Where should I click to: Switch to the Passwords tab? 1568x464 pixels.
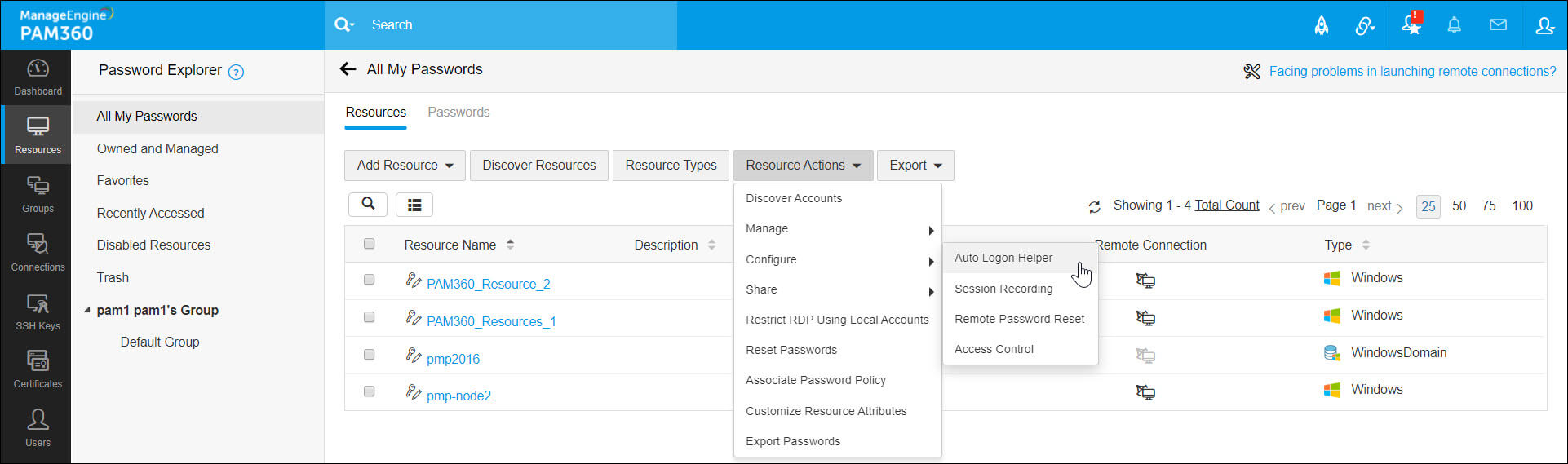(458, 113)
